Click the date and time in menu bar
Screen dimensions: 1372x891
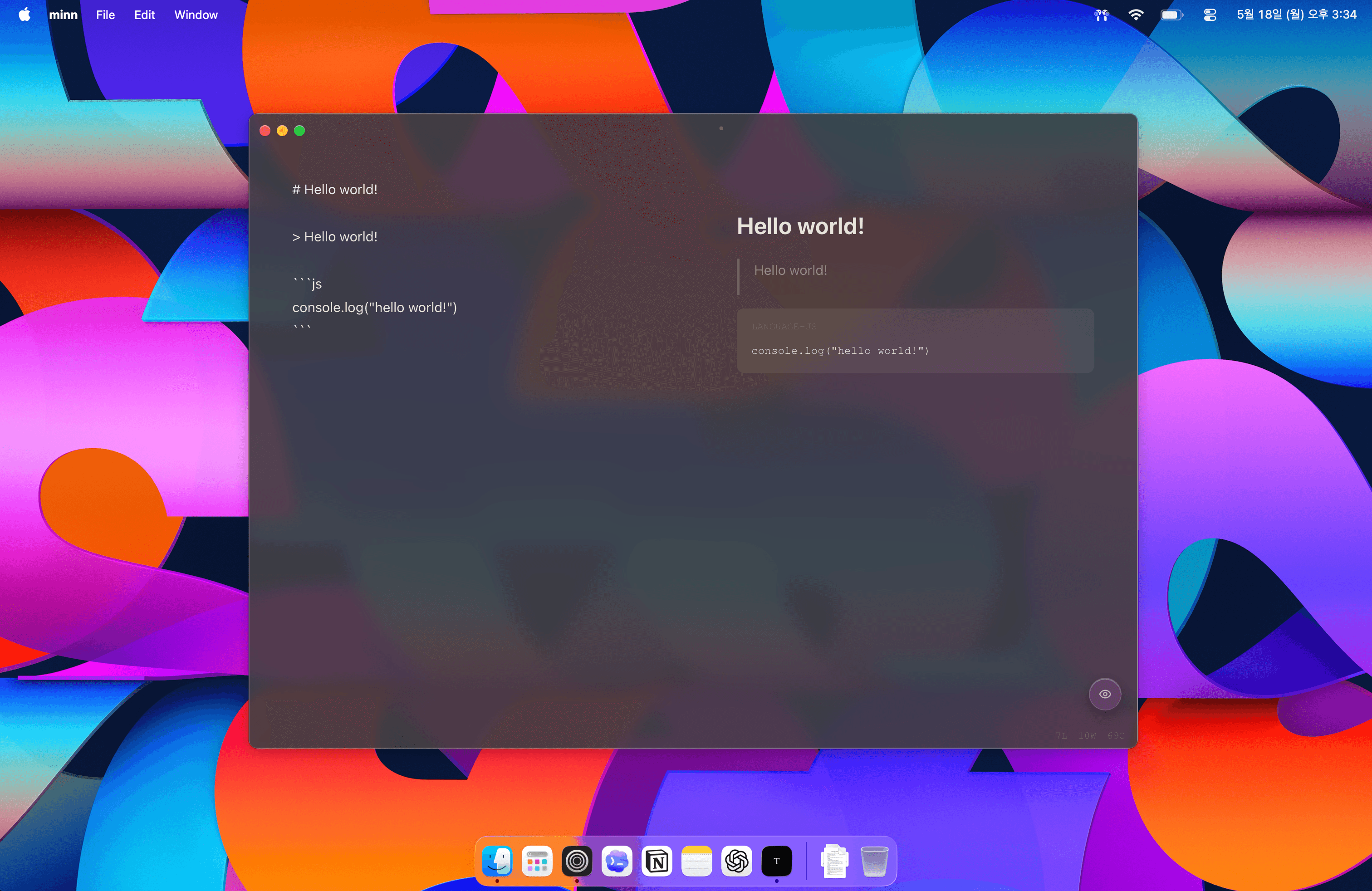[1297, 15]
